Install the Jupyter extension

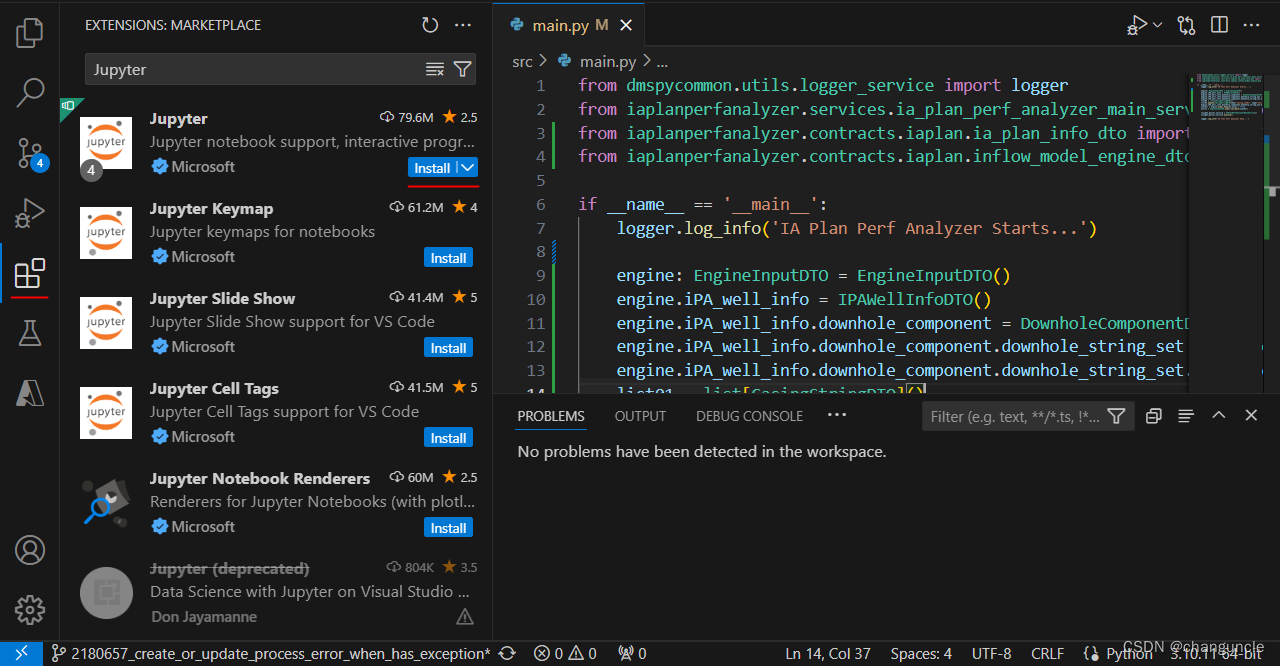(432, 168)
